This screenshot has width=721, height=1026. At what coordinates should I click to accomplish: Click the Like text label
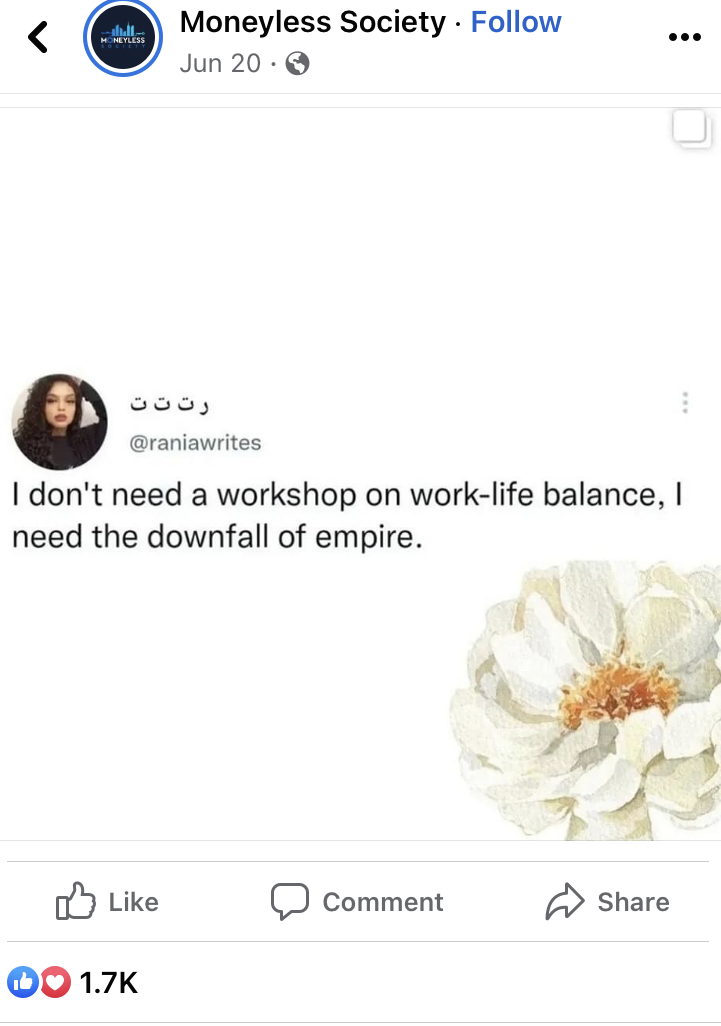pyautogui.click(x=133, y=902)
